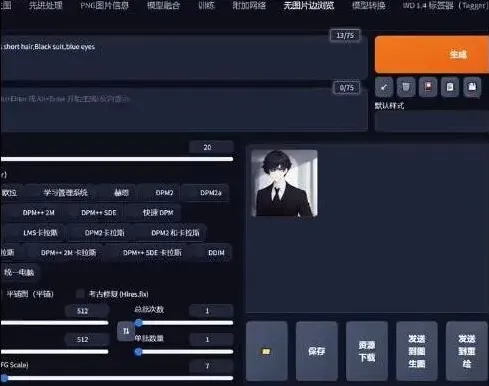Toggle the 平铺图 (平铺) checkbox
Image resolution: width=489 pixels, height=386 pixels.
point(2,294)
